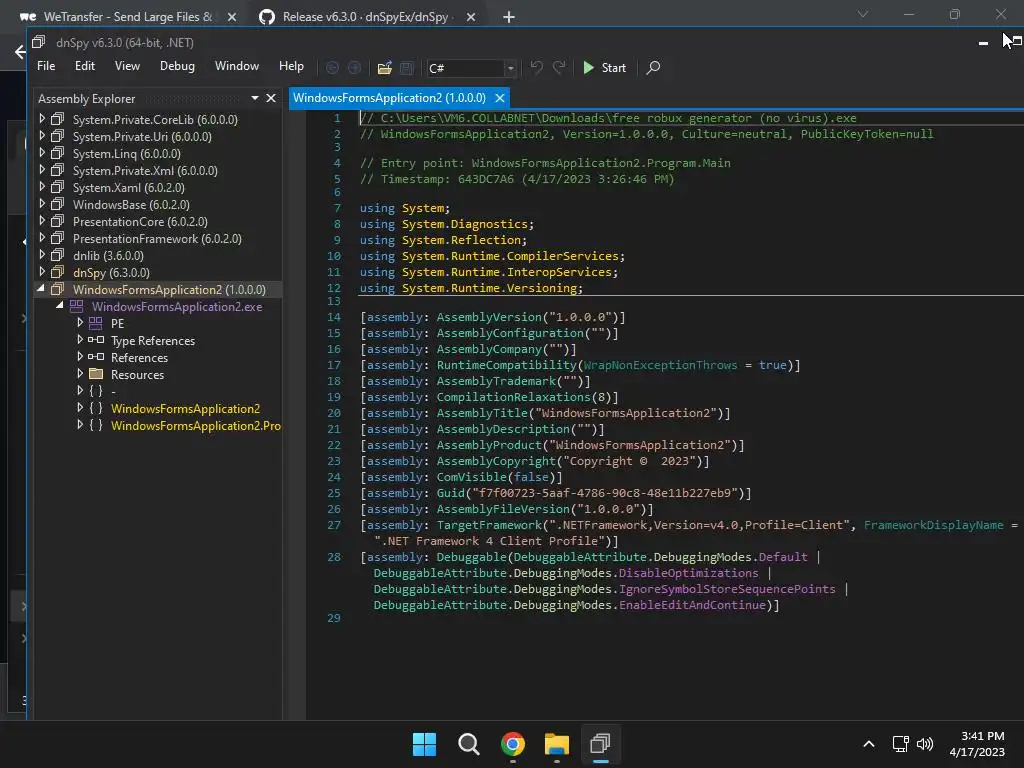Expand the System.Xaml assembly node
The image size is (1024, 768).
point(42,187)
